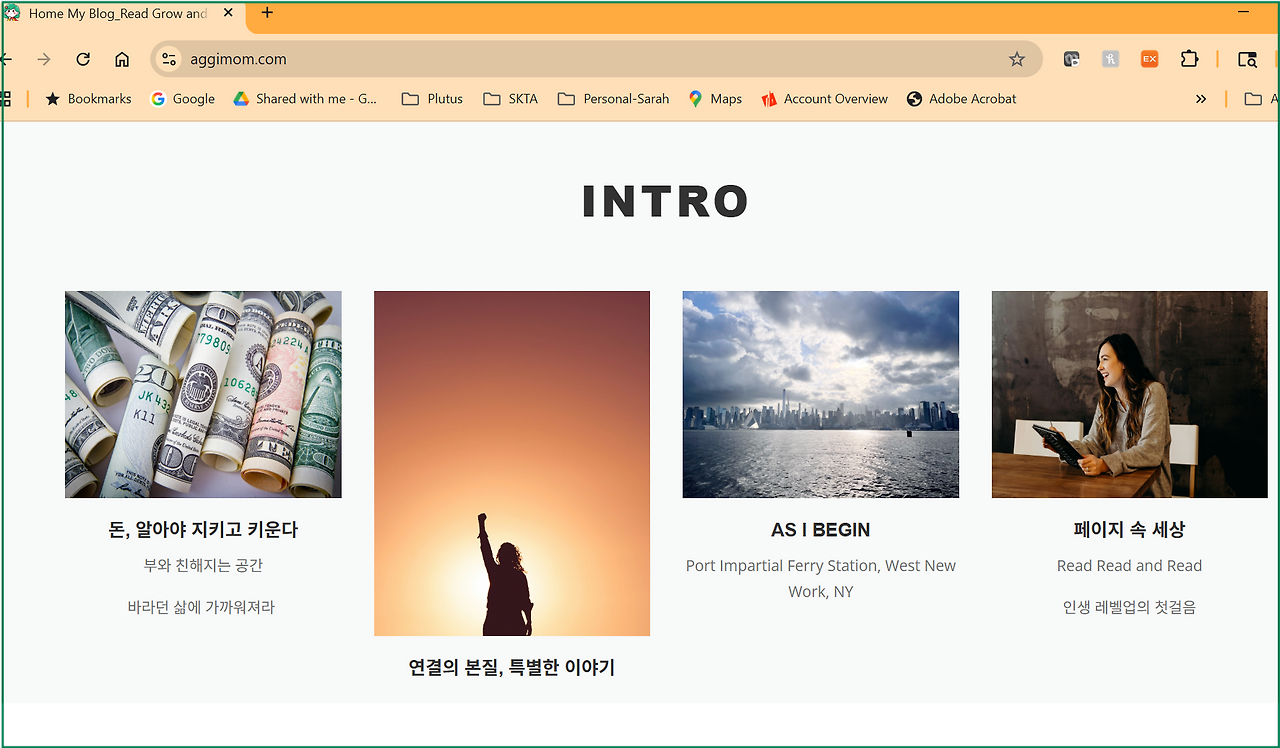This screenshot has width=1280, height=748.
Task: Go back to the previous page
Action: point(6,59)
